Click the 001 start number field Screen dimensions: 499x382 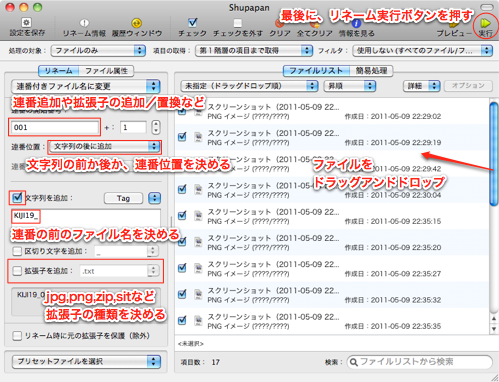(x=55, y=127)
